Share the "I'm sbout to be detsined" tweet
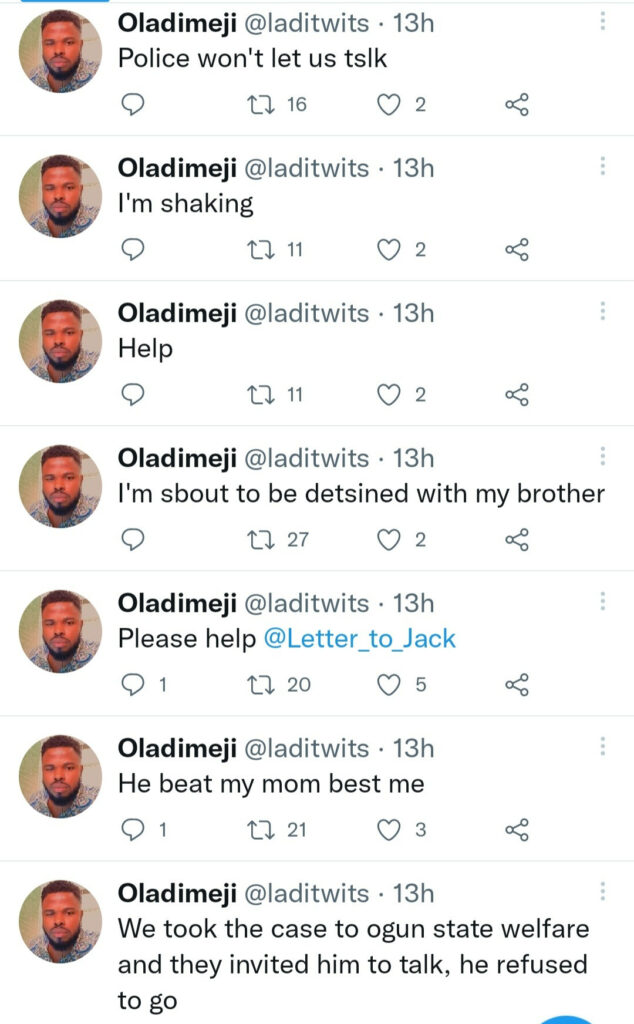The width and height of the screenshot is (634, 1024). (516, 540)
